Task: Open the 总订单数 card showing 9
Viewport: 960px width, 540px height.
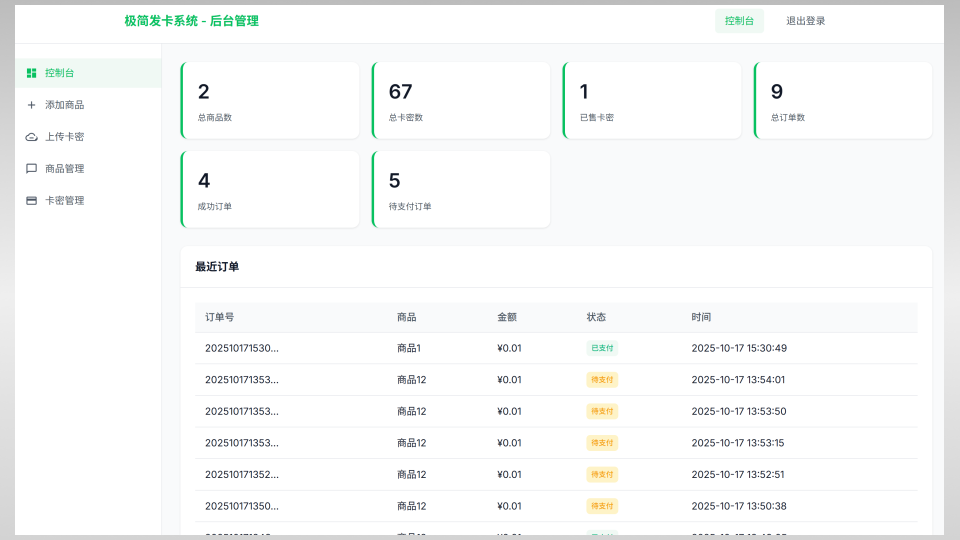Action: point(843,100)
